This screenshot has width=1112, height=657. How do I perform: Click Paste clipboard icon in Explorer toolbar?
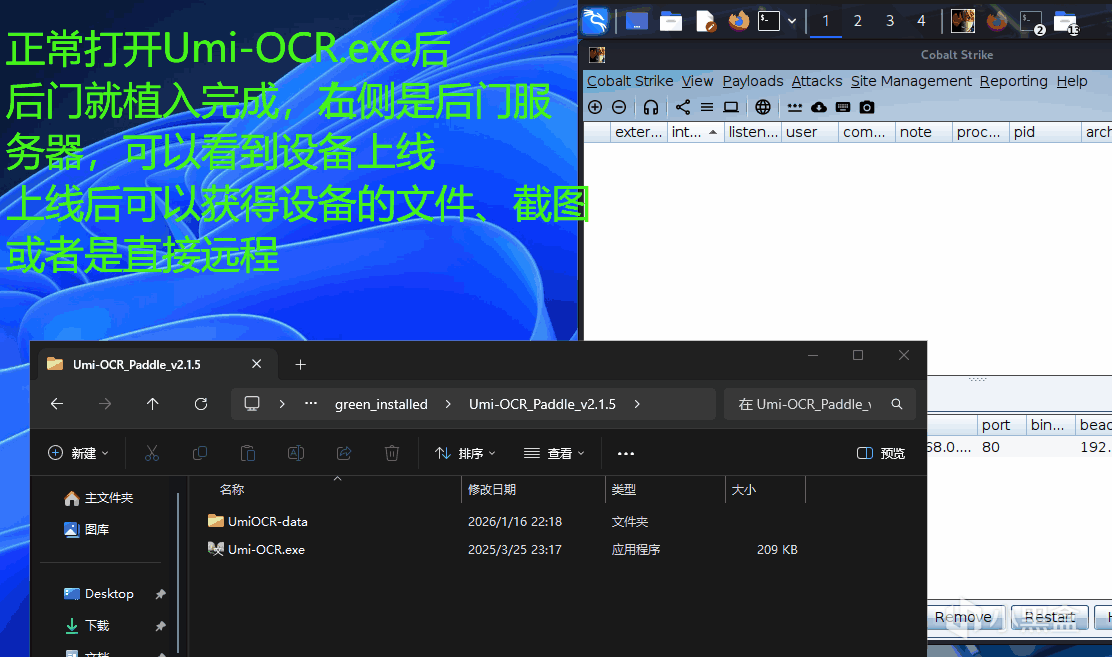click(248, 453)
